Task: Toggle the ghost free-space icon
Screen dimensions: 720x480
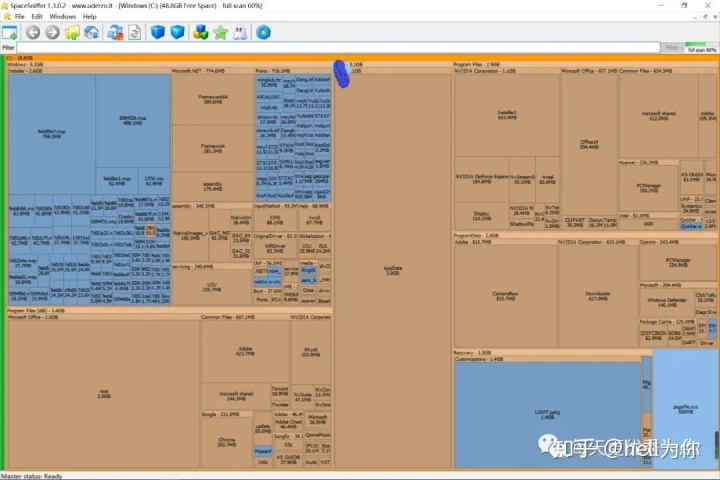Action: point(240,32)
